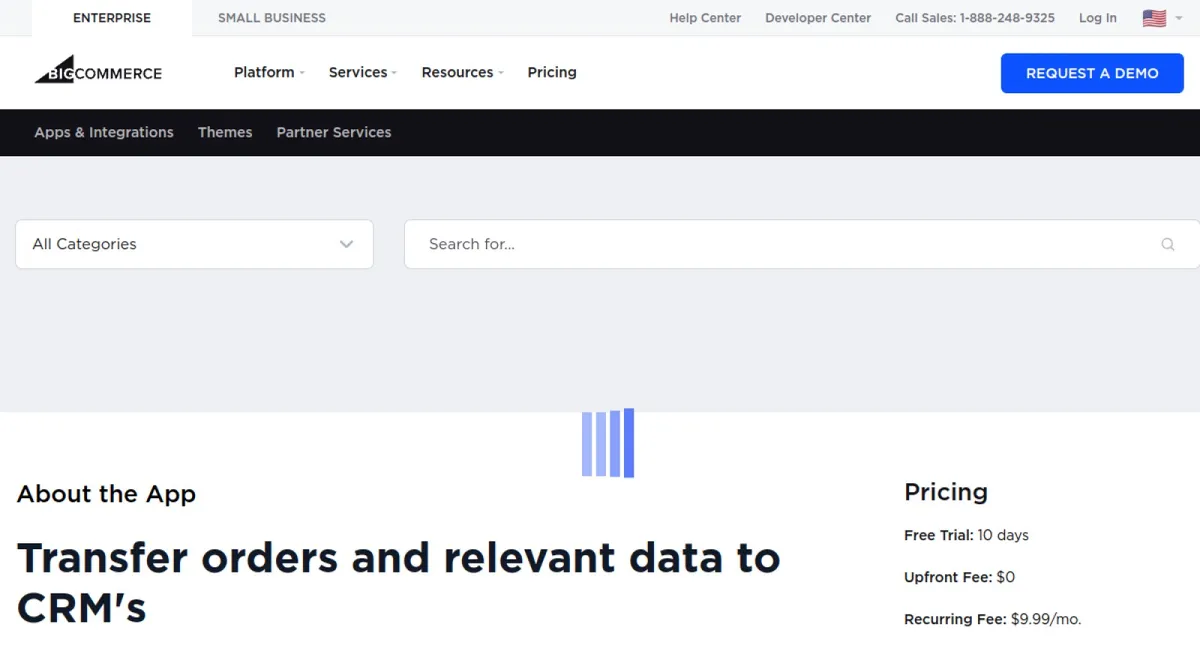Click the Upfront Fee: $0 text
The width and height of the screenshot is (1200, 650).
point(959,577)
